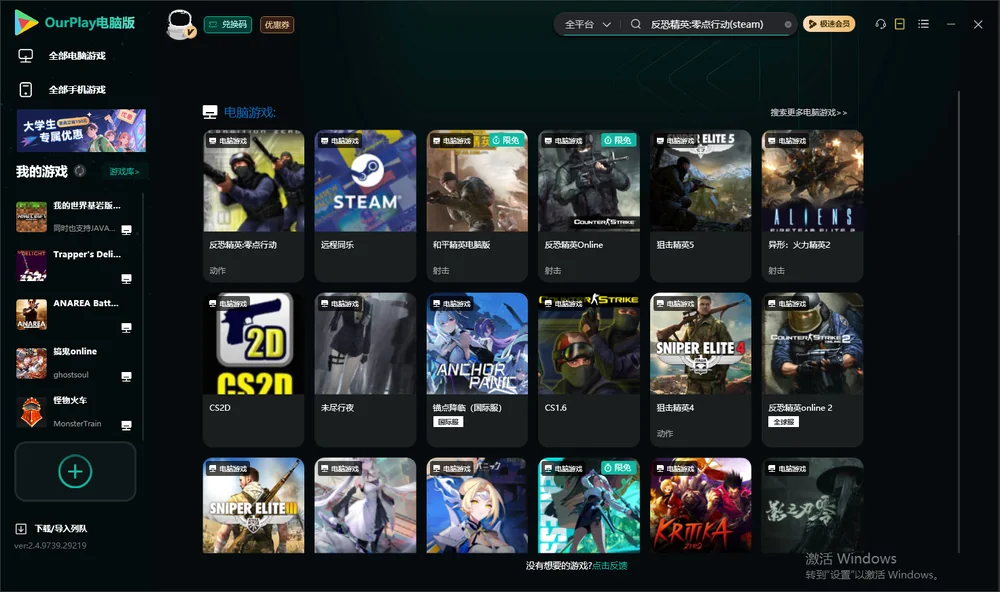The width and height of the screenshot is (1000, 592).
Task: Click the search magnifier icon
Action: pyautogui.click(x=635, y=24)
